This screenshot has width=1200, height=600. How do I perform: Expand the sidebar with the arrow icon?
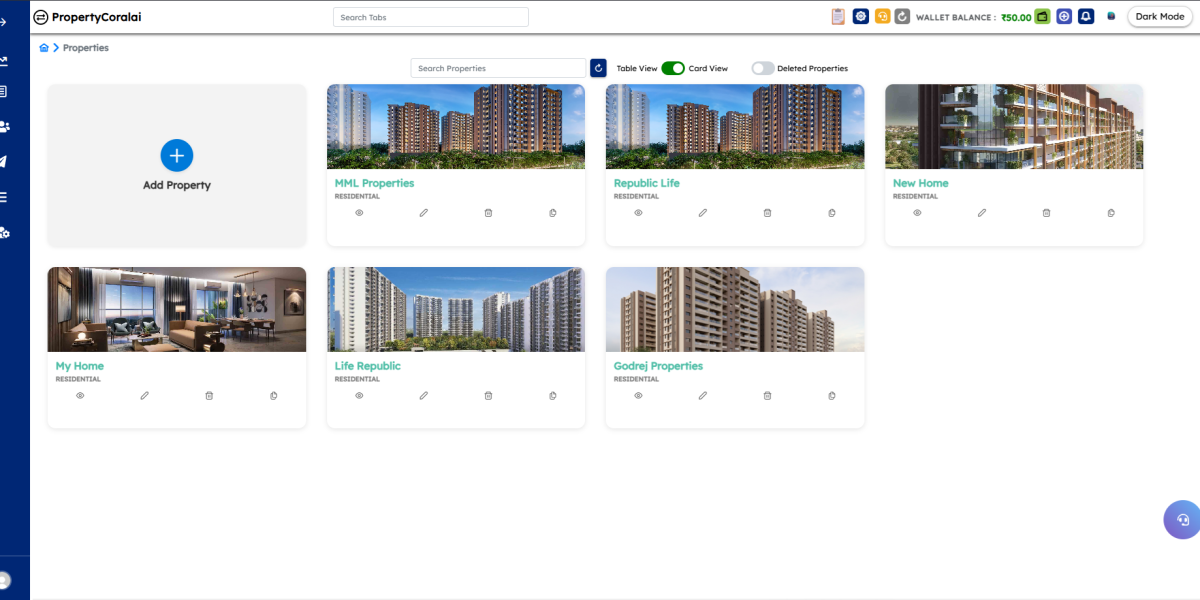click(x=4, y=22)
